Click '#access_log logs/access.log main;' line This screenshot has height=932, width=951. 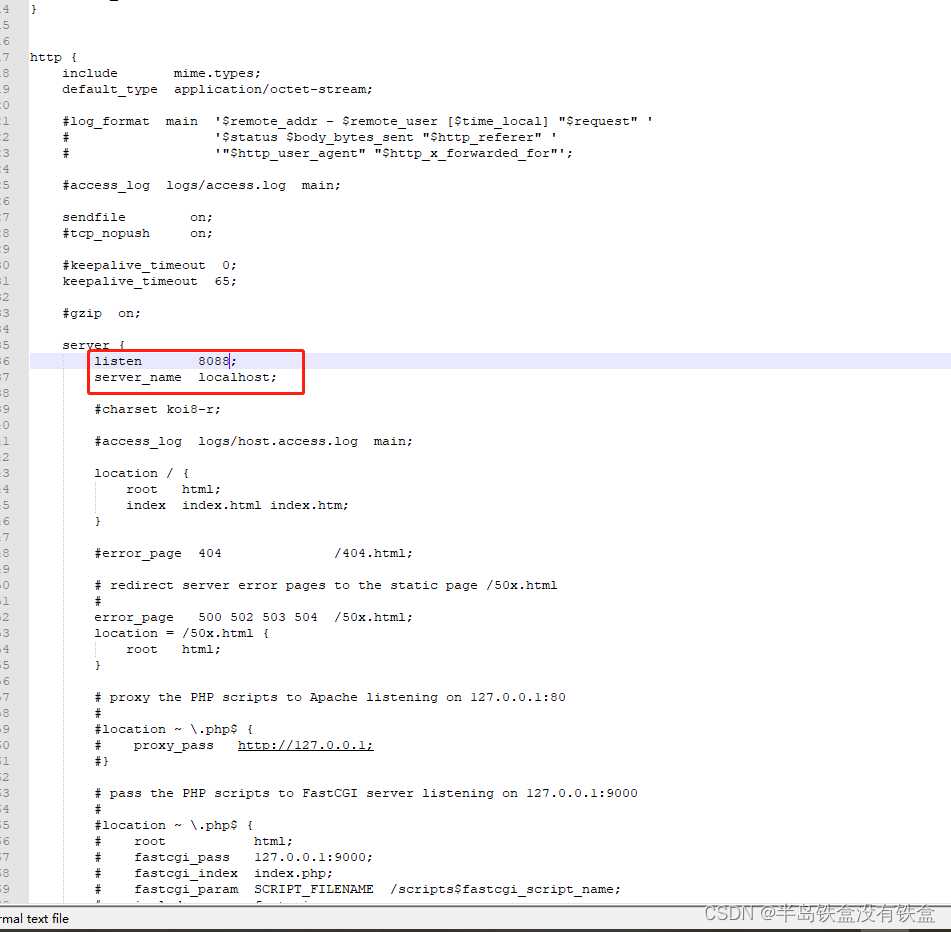[x=201, y=186]
